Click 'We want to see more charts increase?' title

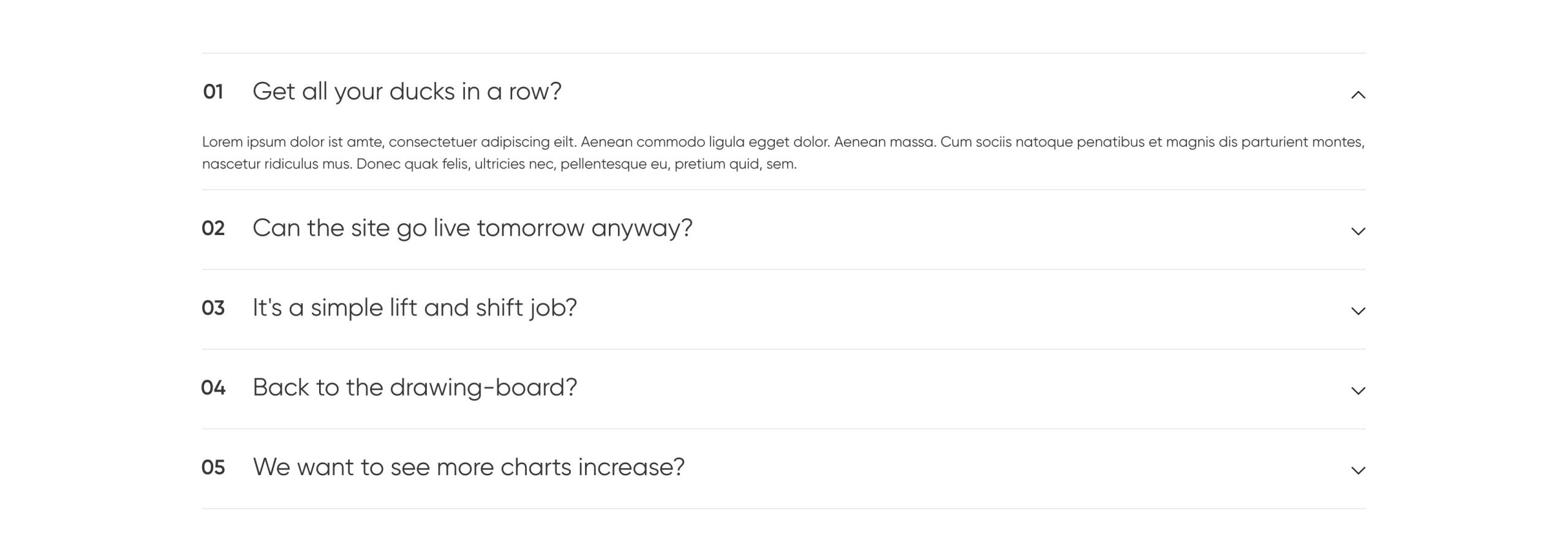(x=469, y=467)
